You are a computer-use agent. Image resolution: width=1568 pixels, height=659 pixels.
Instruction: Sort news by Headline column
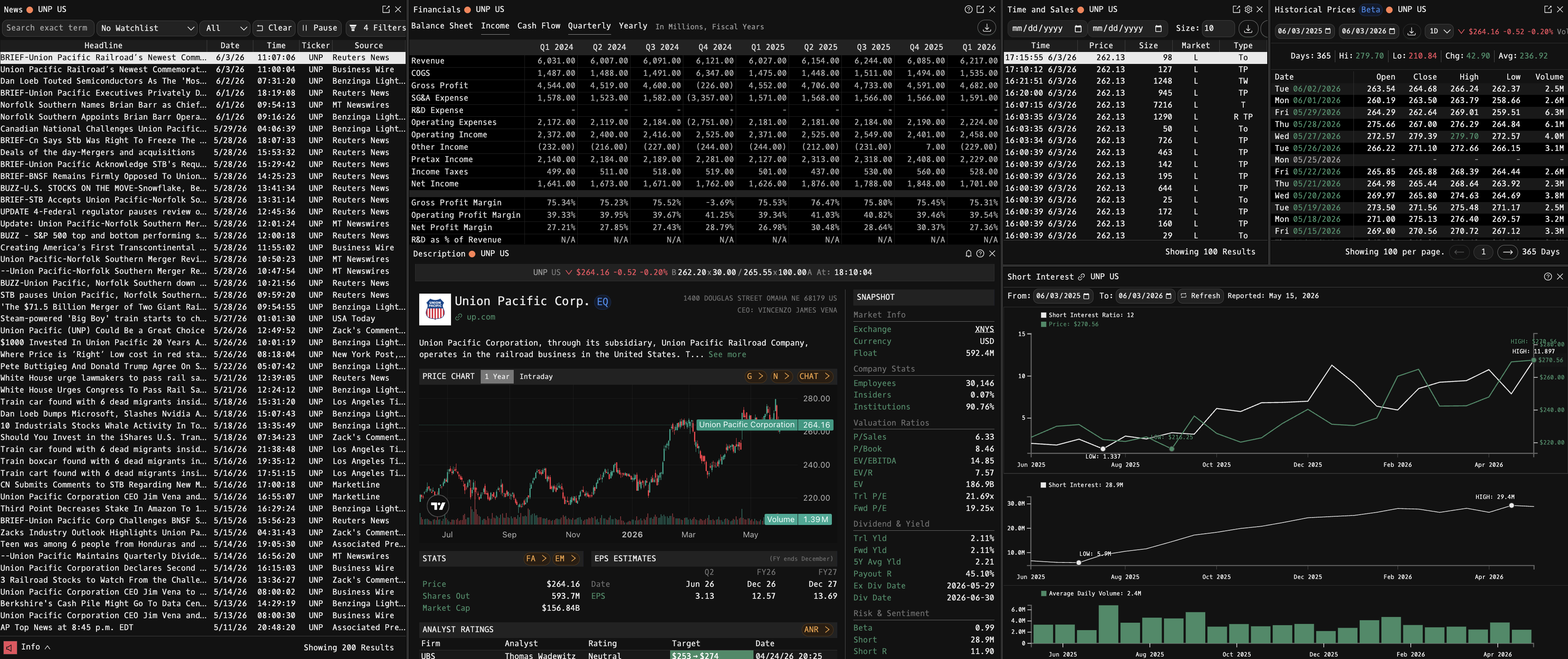104,46
